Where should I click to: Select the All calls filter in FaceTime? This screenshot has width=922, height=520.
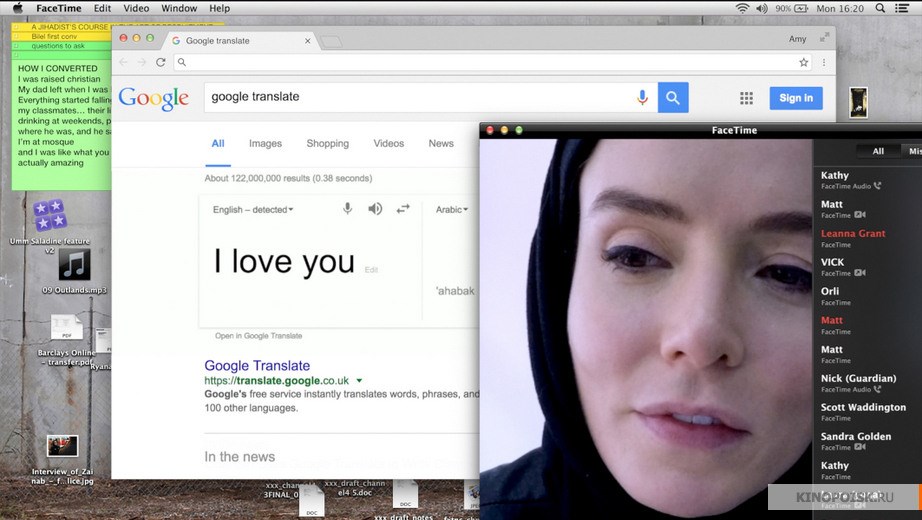tap(878, 151)
